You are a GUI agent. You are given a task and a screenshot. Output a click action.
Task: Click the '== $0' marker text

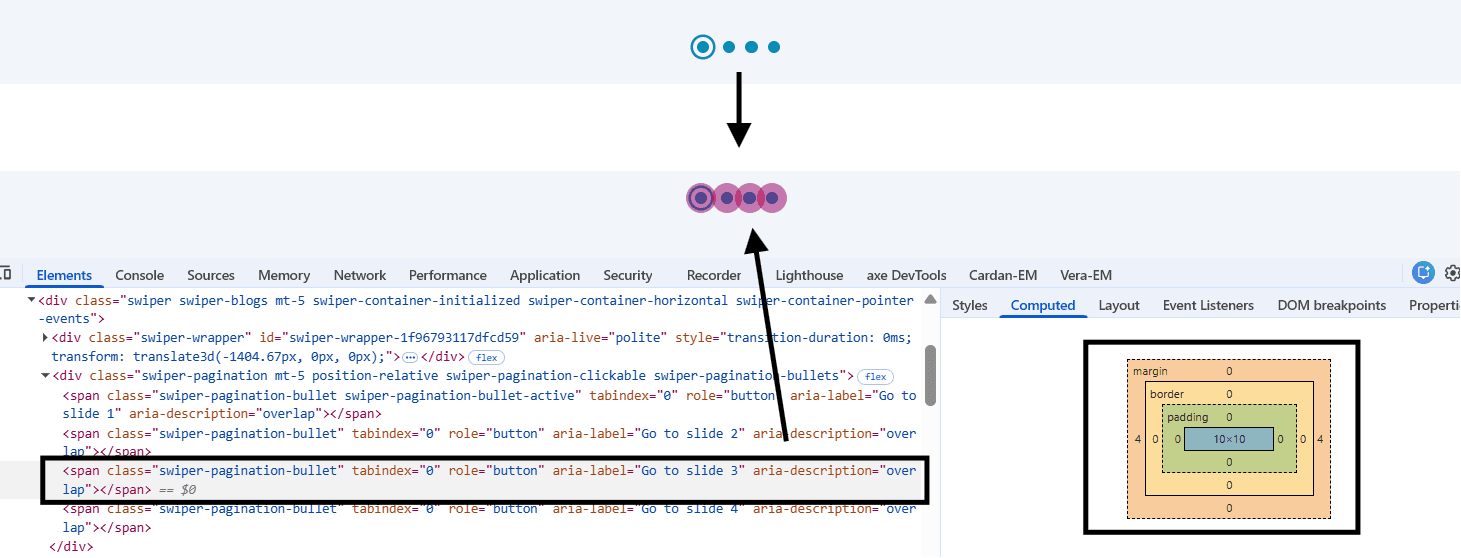[x=177, y=490]
